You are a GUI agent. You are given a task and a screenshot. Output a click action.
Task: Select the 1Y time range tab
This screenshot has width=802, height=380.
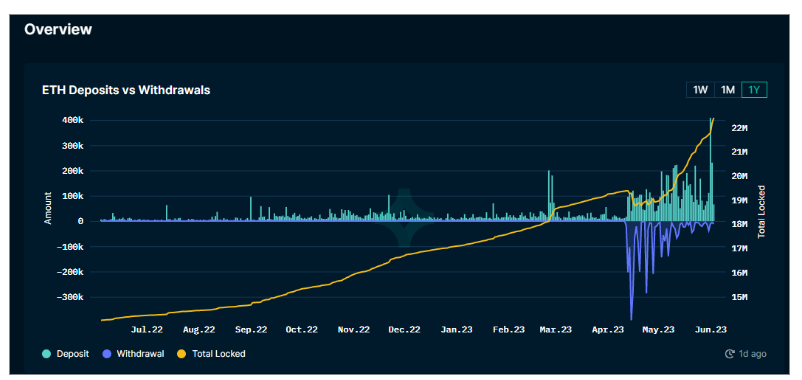click(x=754, y=90)
